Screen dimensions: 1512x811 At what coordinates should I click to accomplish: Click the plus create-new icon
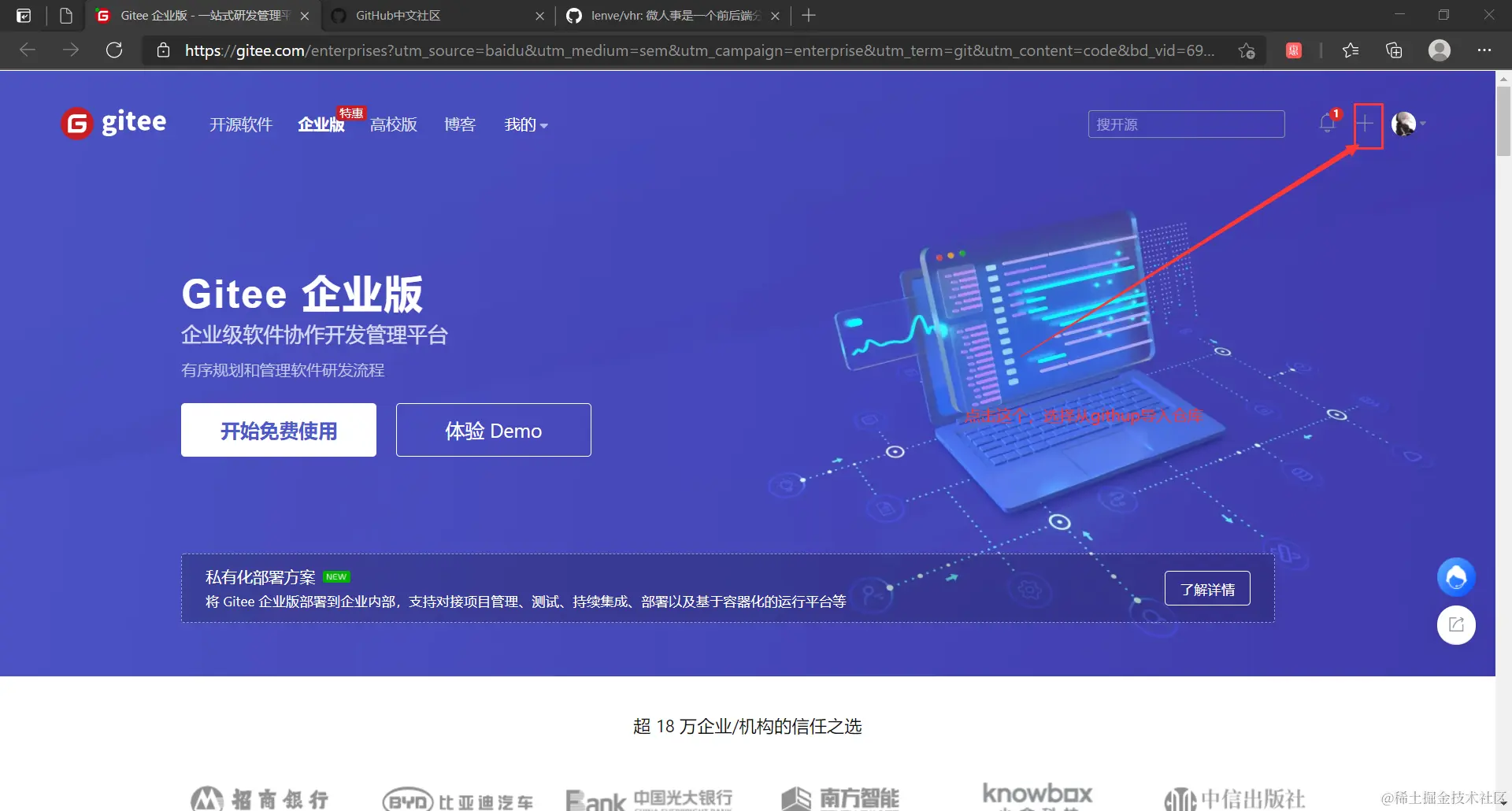click(x=1365, y=124)
